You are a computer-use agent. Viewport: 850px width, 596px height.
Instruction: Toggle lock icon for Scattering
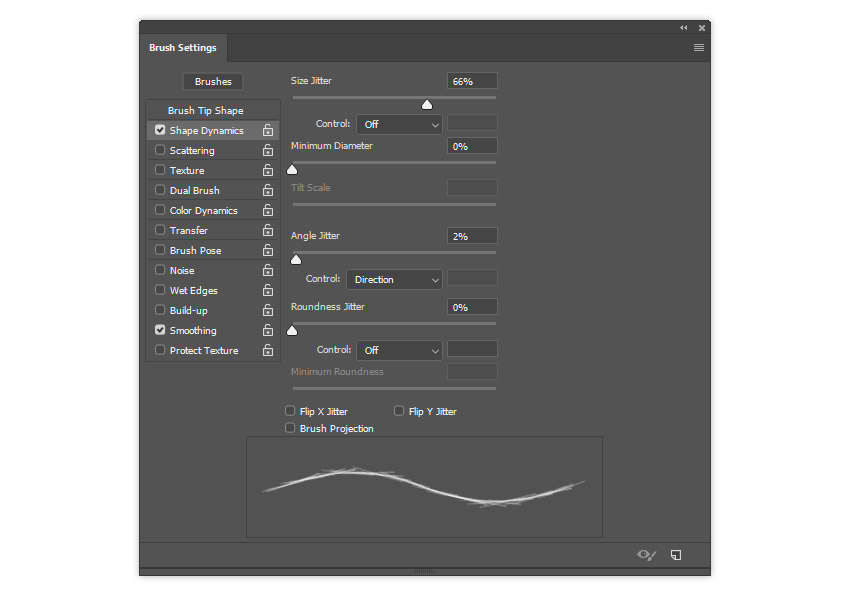coord(268,150)
